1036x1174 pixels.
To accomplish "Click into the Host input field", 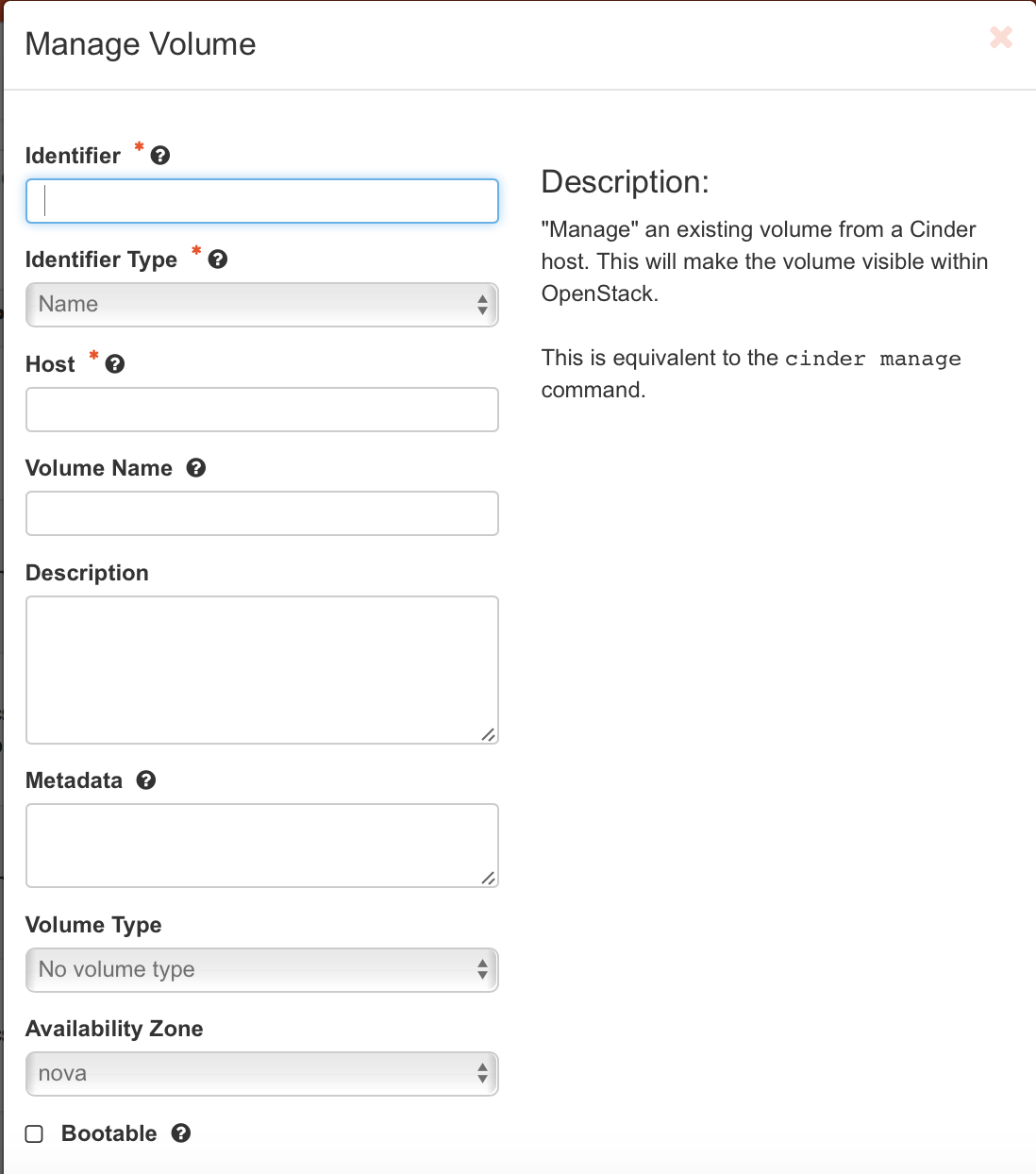I will tap(261, 410).
